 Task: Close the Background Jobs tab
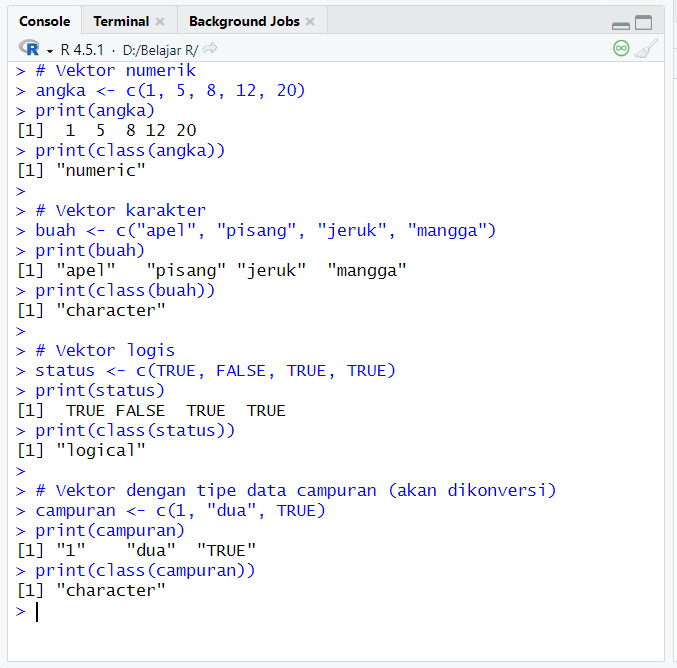pyautogui.click(x=310, y=21)
